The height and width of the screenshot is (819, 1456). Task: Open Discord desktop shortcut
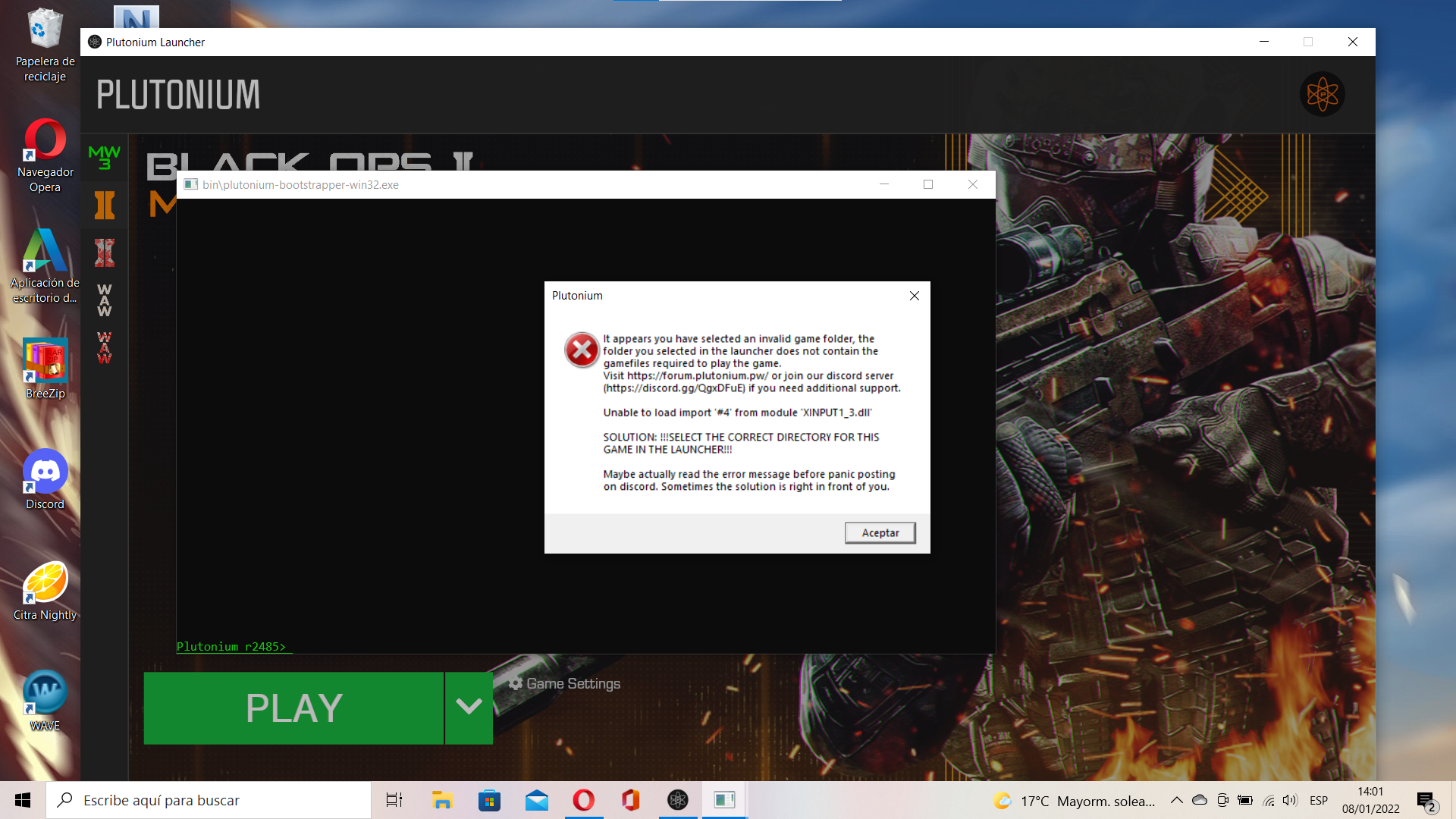tap(45, 479)
